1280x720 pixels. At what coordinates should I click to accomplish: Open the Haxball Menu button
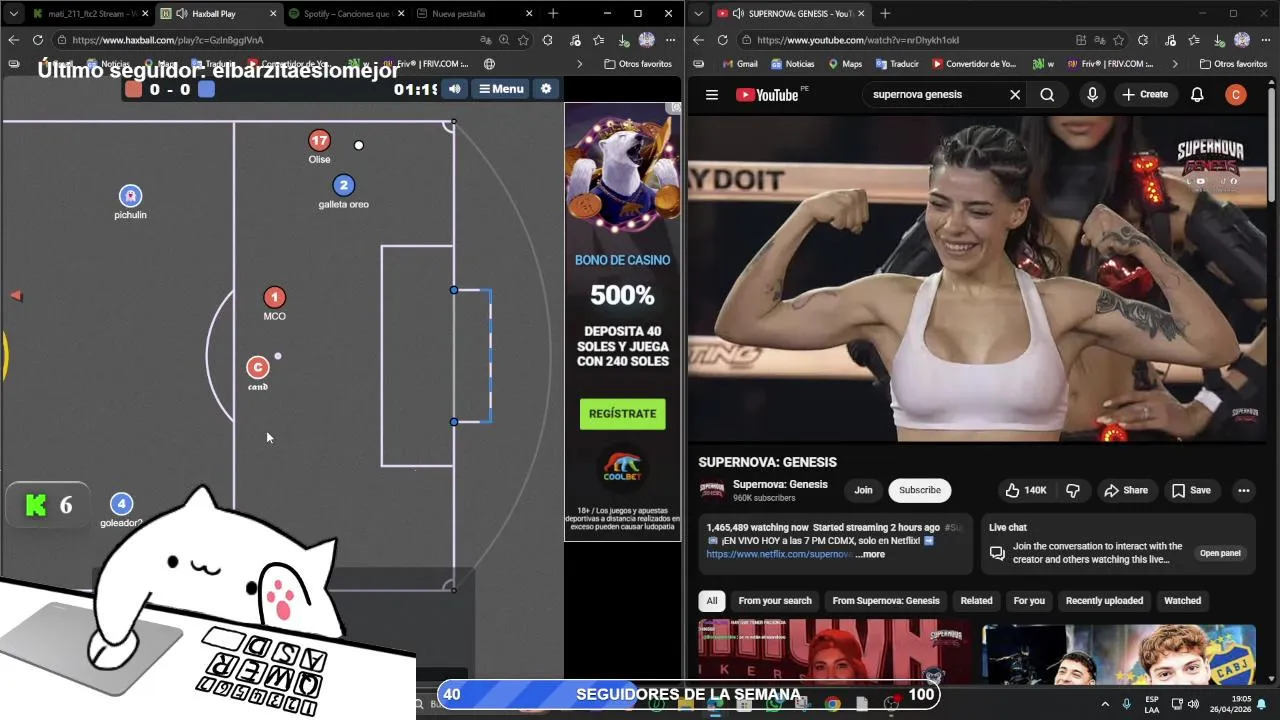coord(501,89)
